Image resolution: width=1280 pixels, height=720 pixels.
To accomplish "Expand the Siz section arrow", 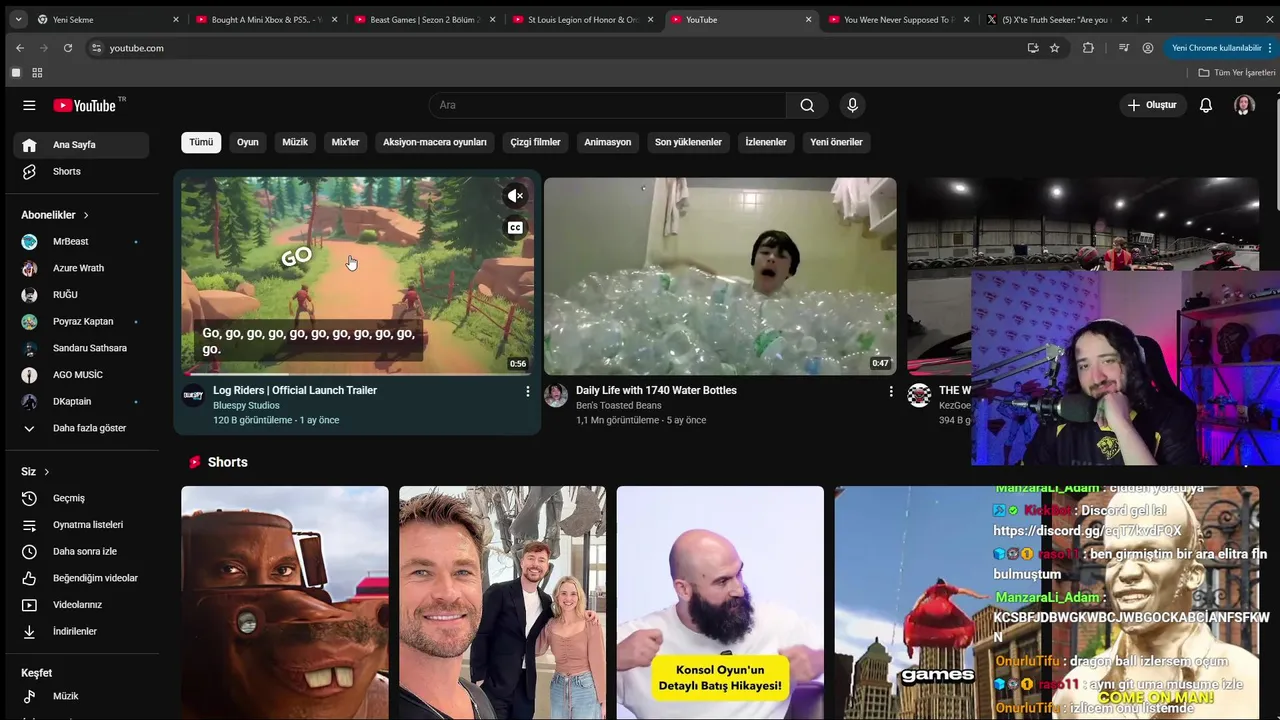I will (46, 472).
